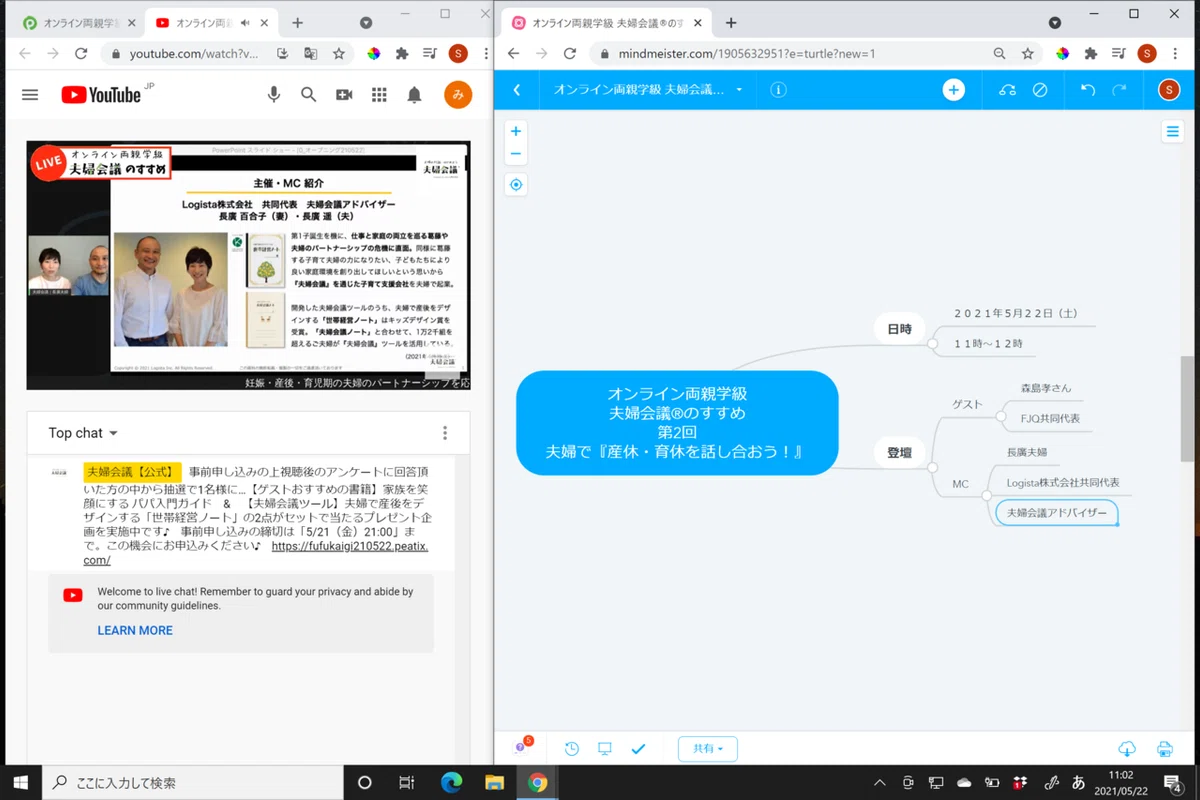1200x800 pixels.
Task: Open media control icon in YouTube window
Action: tap(430, 54)
